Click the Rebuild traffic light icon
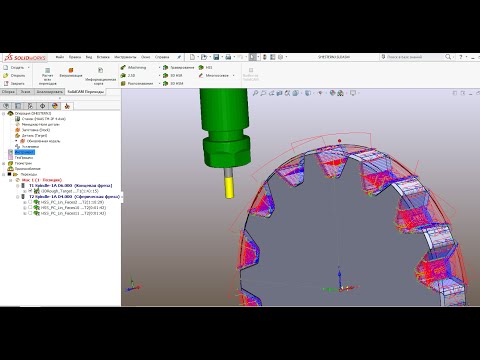The height and width of the screenshot is (360, 480). pos(265,57)
